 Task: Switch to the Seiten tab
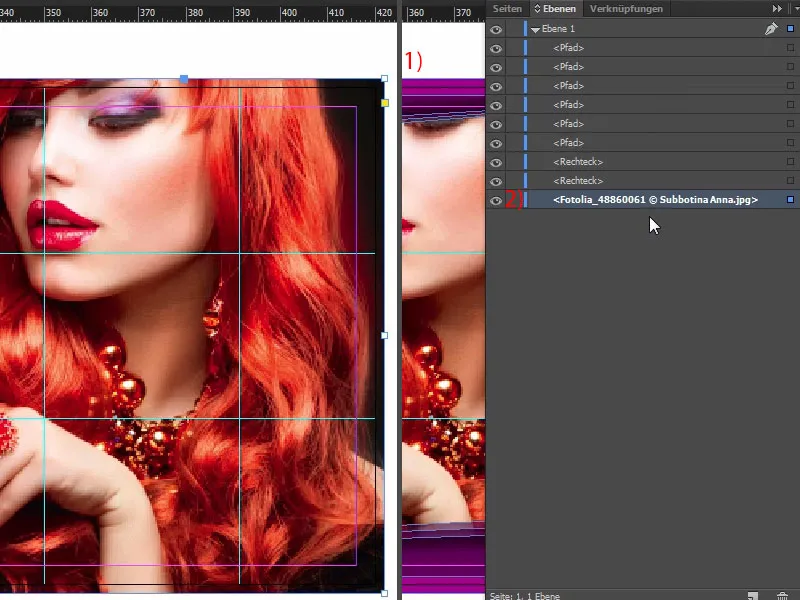[x=507, y=9]
